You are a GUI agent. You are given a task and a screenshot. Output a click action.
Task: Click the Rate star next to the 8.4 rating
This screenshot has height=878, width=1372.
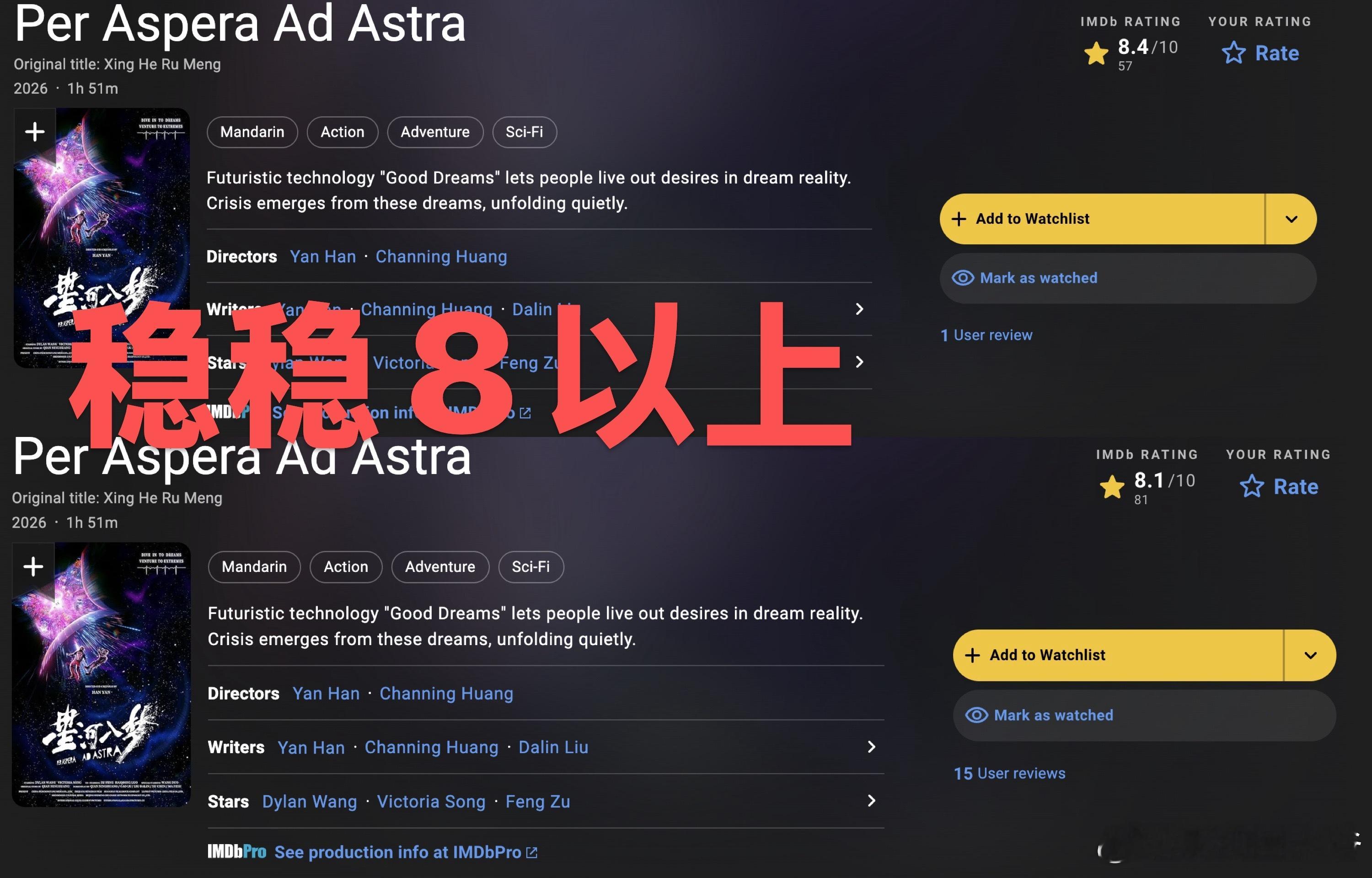[x=1233, y=53]
